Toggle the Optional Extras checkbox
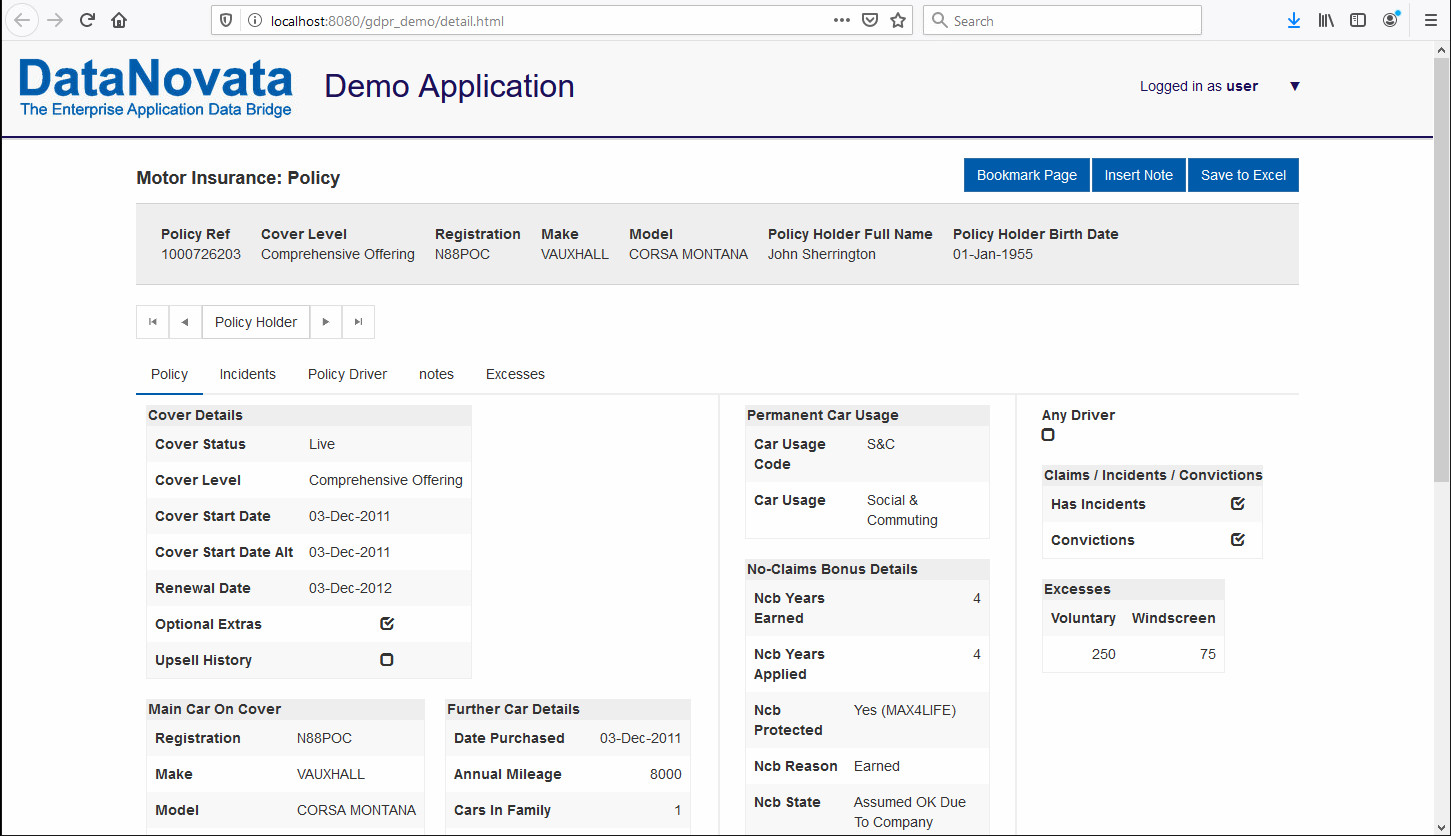 pyautogui.click(x=387, y=624)
